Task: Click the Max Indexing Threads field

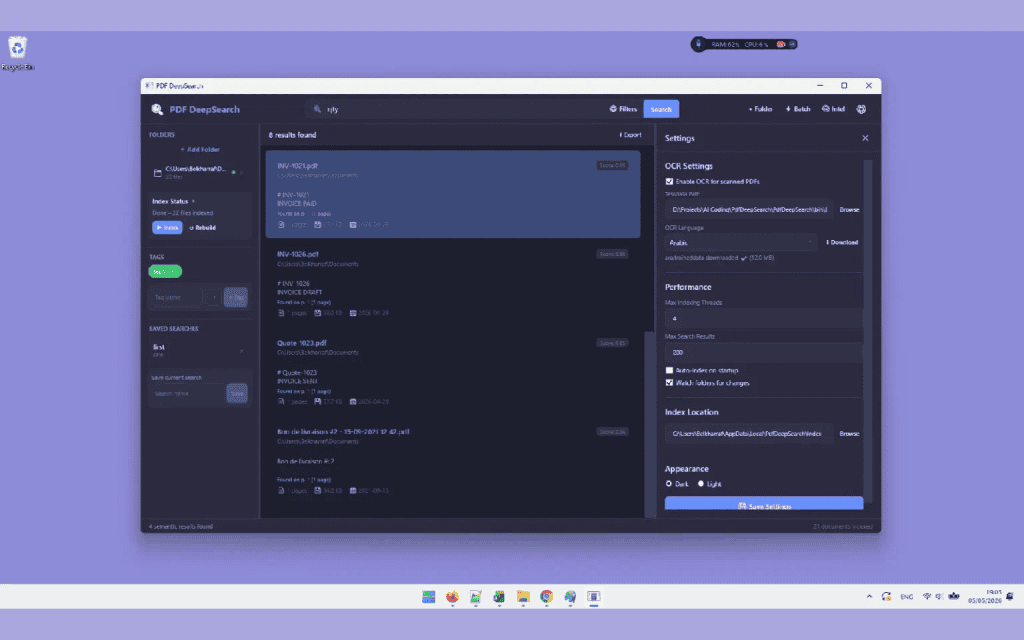Action: click(x=763, y=319)
